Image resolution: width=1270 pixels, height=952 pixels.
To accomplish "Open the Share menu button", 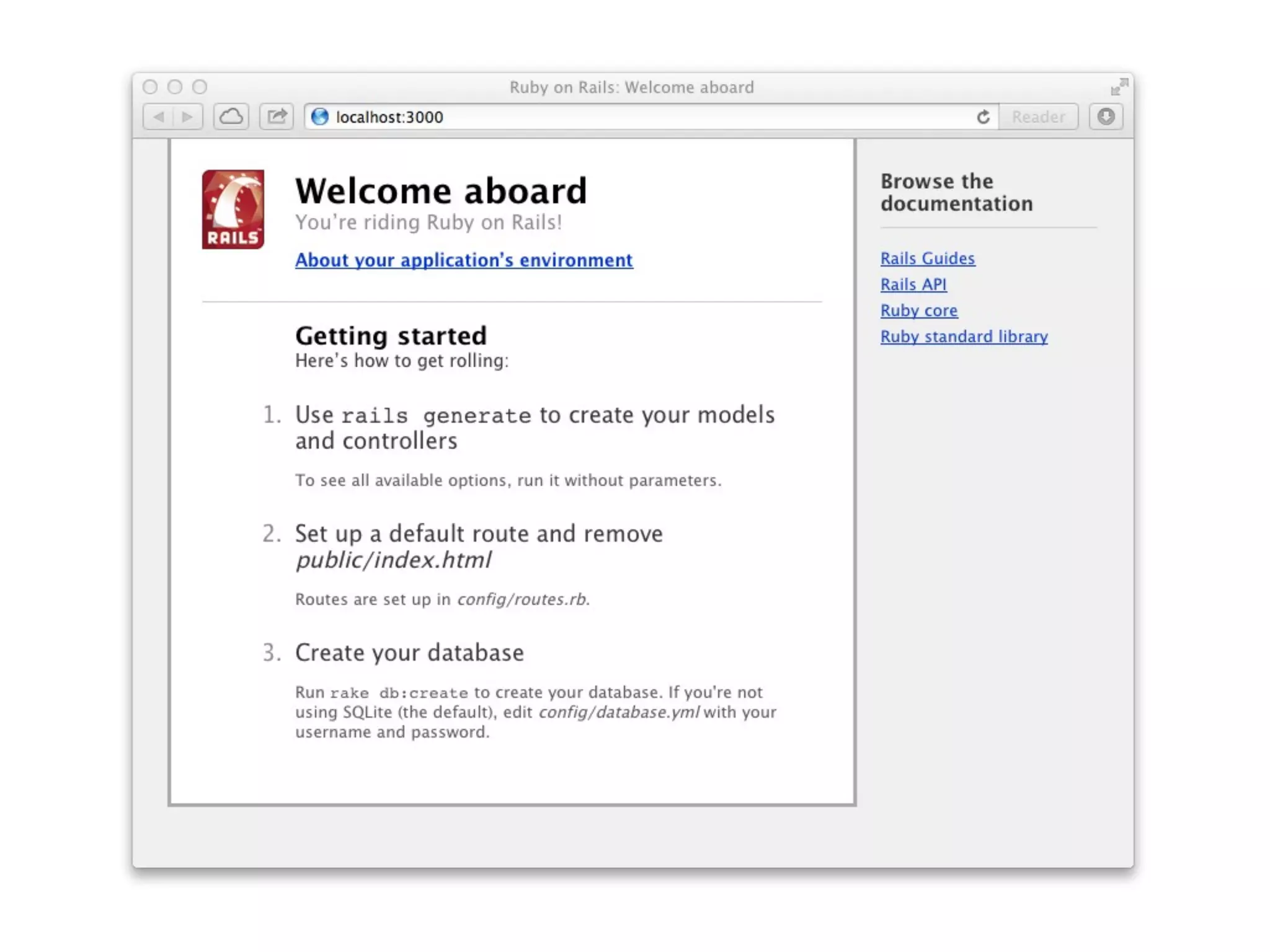I will pos(277,117).
